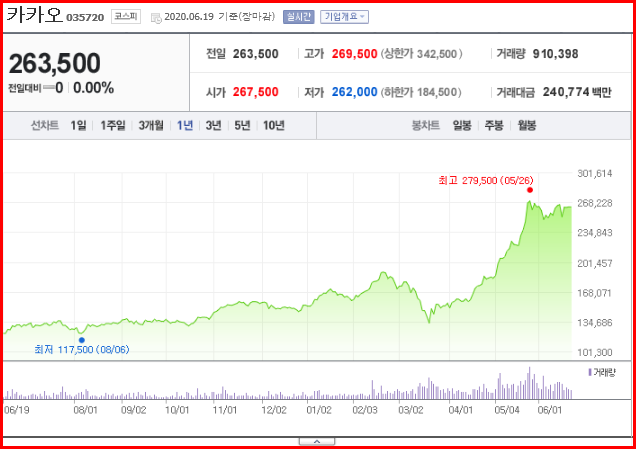The height and width of the screenshot is (449, 636).
Task: Click the large current price 263,500
Action: 54,63
